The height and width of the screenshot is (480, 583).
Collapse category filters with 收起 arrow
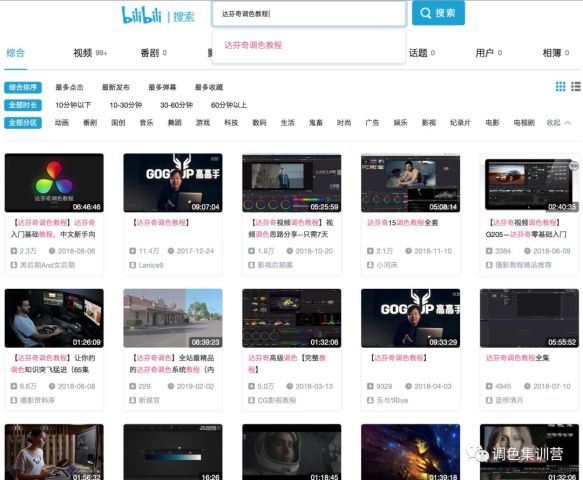click(x=558, y=123)
